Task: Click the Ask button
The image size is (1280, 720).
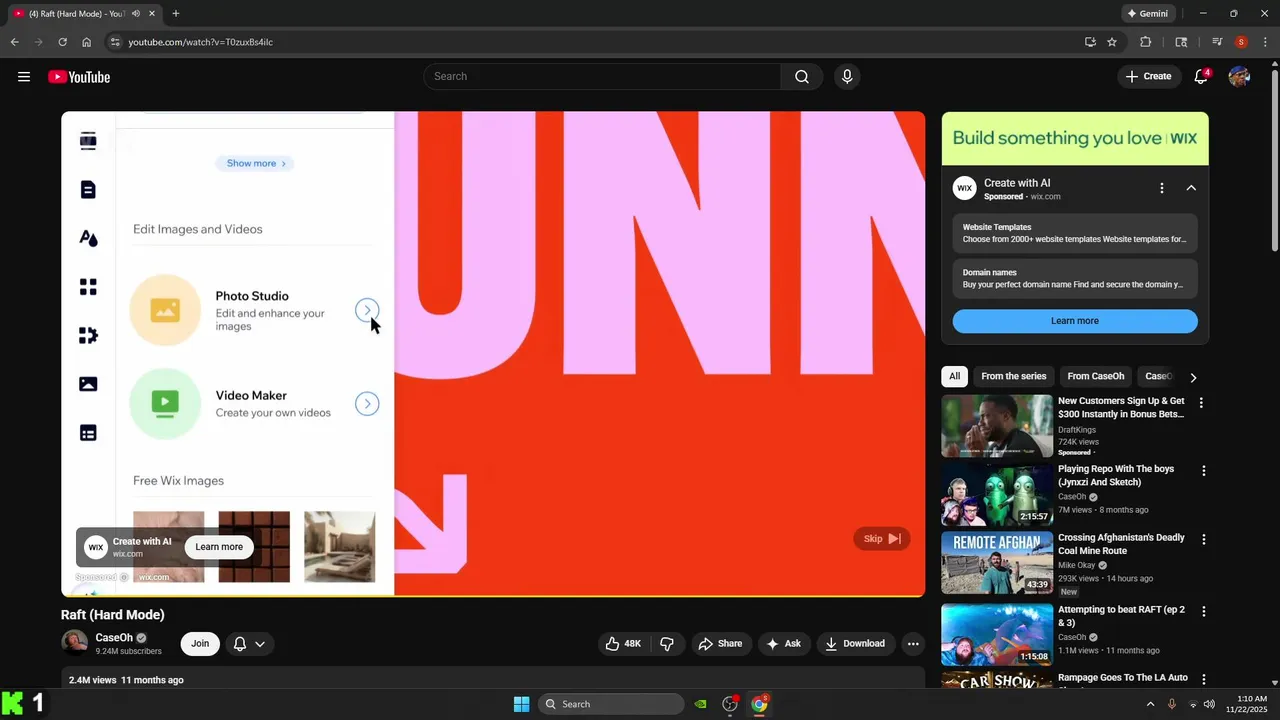Action: [x=783, y=644]
